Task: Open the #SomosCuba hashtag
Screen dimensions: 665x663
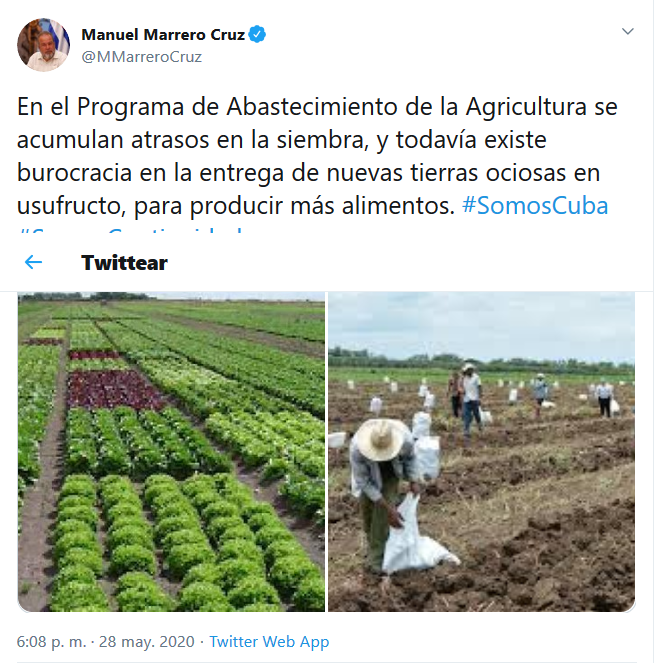Action: [x=535, y=206]
